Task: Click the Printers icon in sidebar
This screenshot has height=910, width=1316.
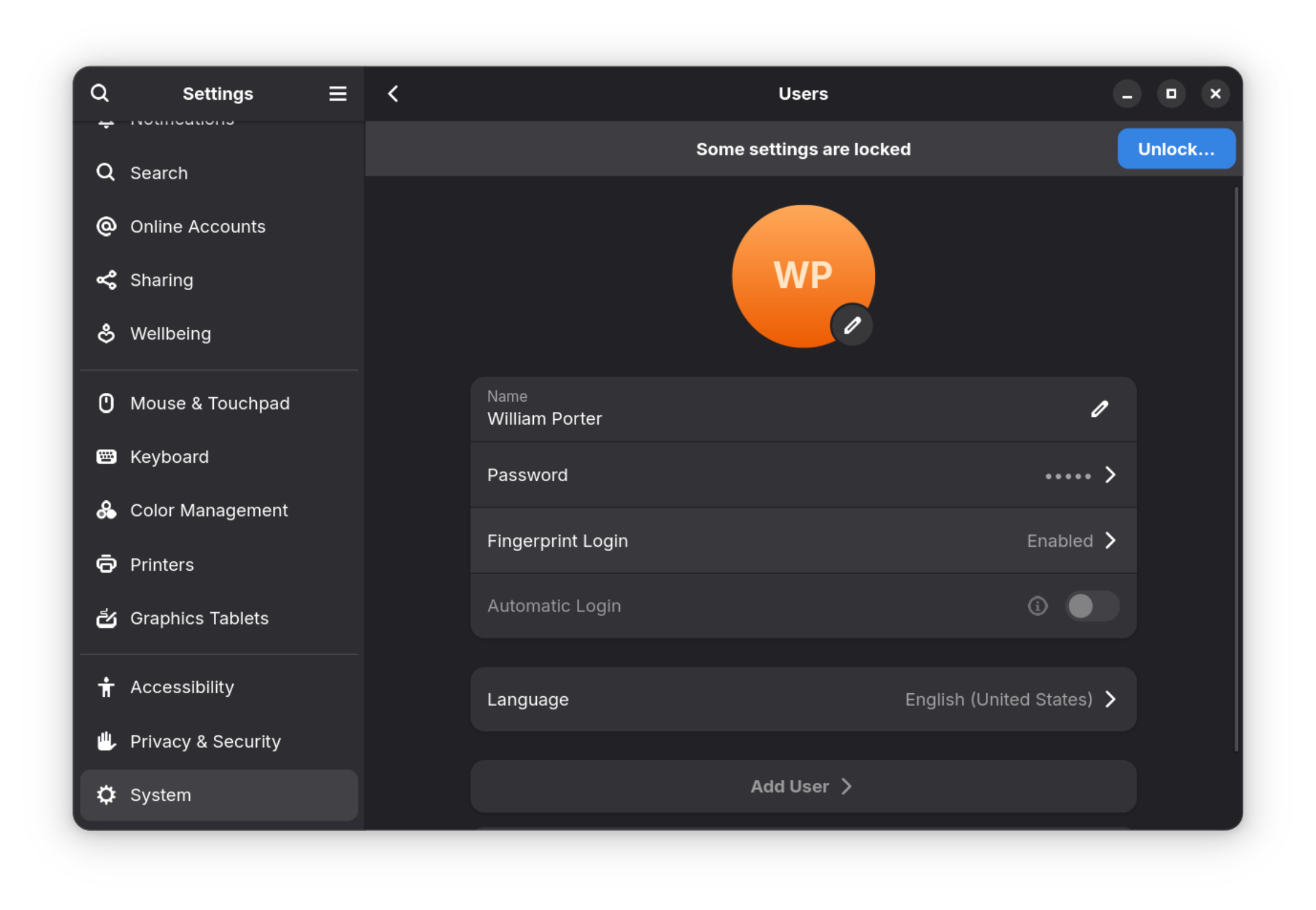Action: pos(106,564)
